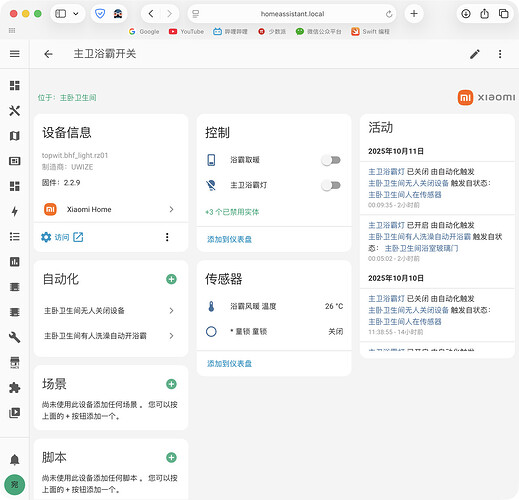Viewport: 519px width, 500px height.
Task: Click the pencil edit icon in header
Action: point(475,54)
